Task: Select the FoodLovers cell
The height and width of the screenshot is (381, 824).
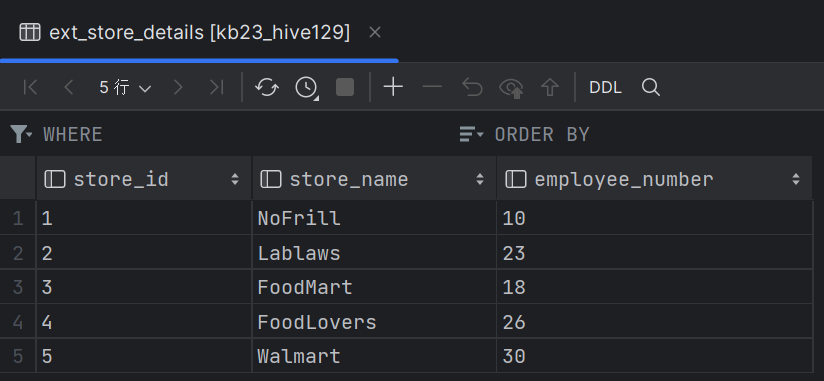Action: pyautogui.click(x=374, y=322)
